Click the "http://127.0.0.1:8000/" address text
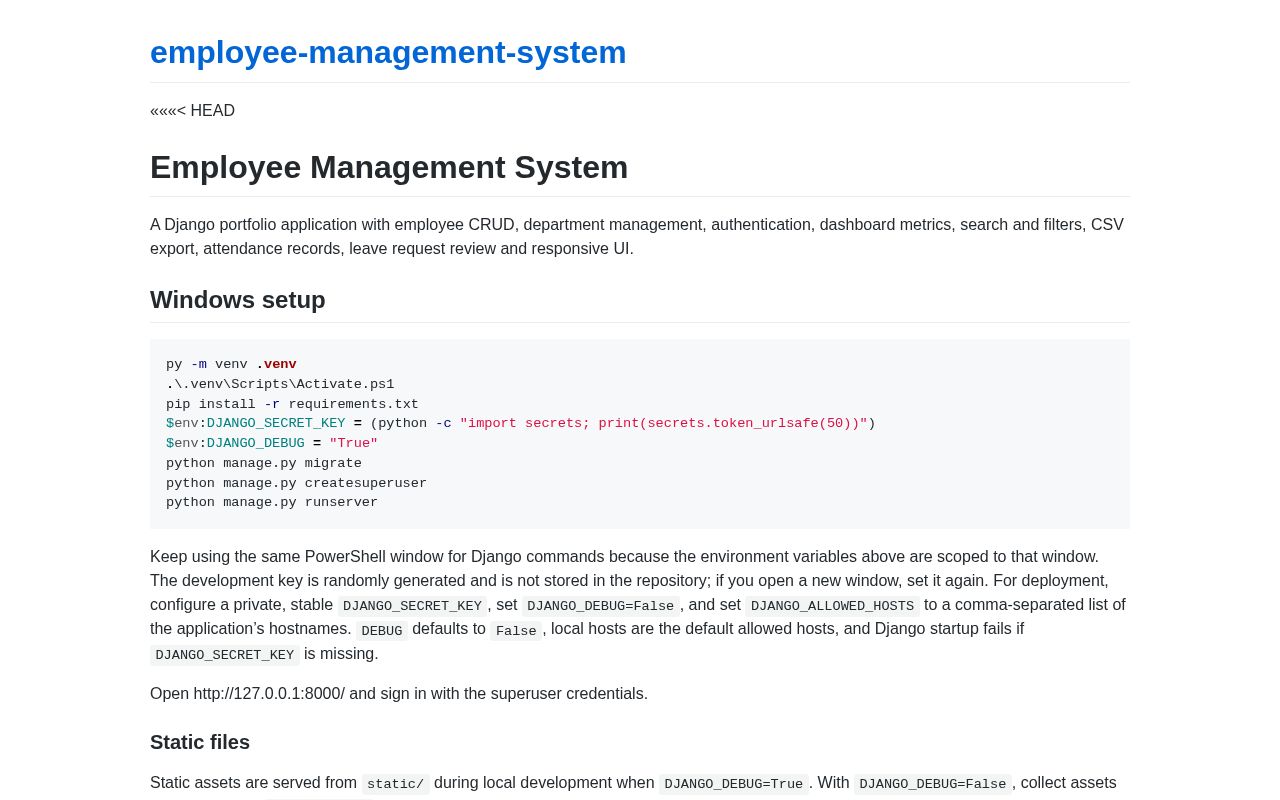Screen dimensions: 1280x800 click(269, 694)
